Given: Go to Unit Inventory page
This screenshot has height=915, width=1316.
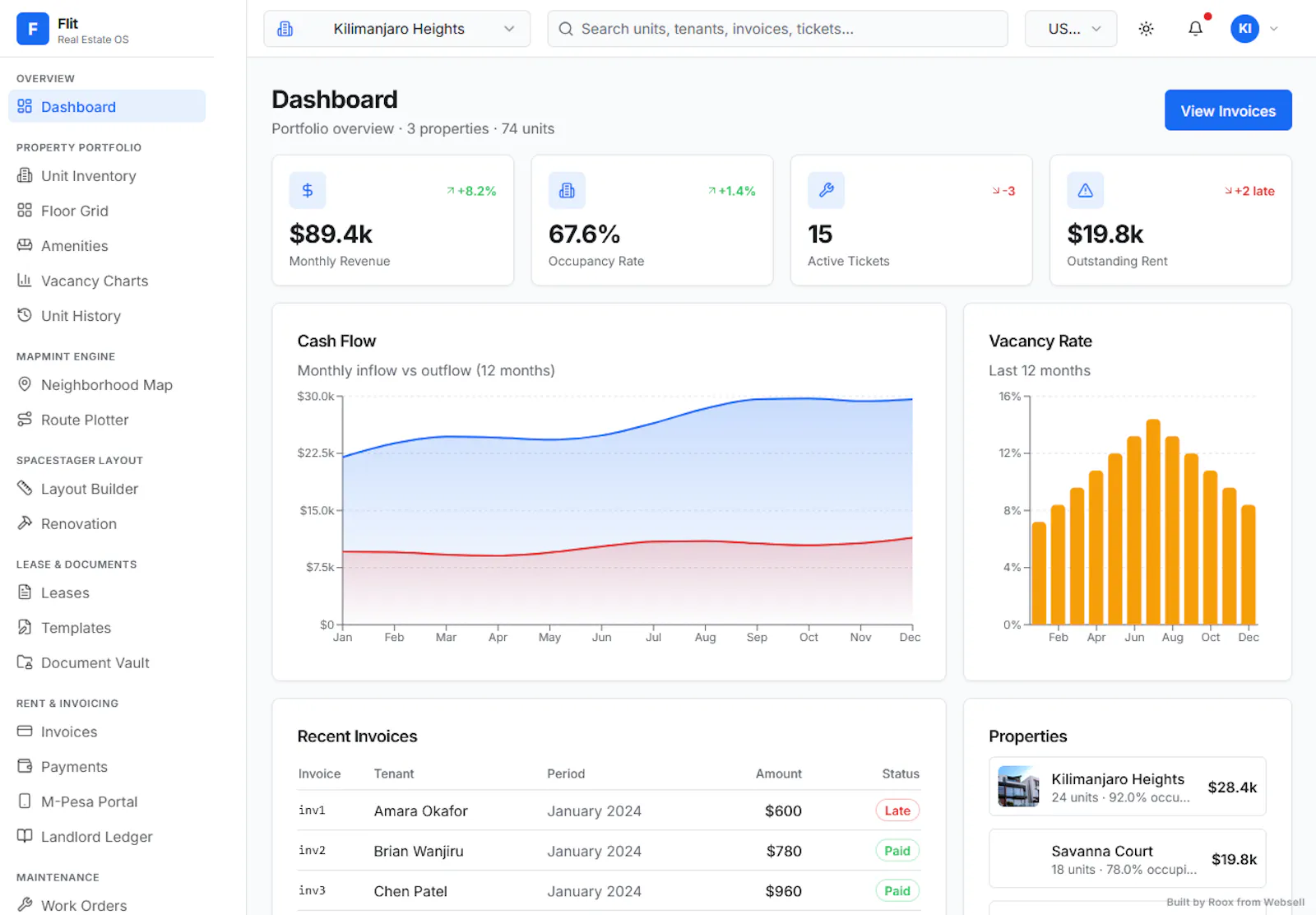Looking at the screenshot, I should (x=107, y=175).
